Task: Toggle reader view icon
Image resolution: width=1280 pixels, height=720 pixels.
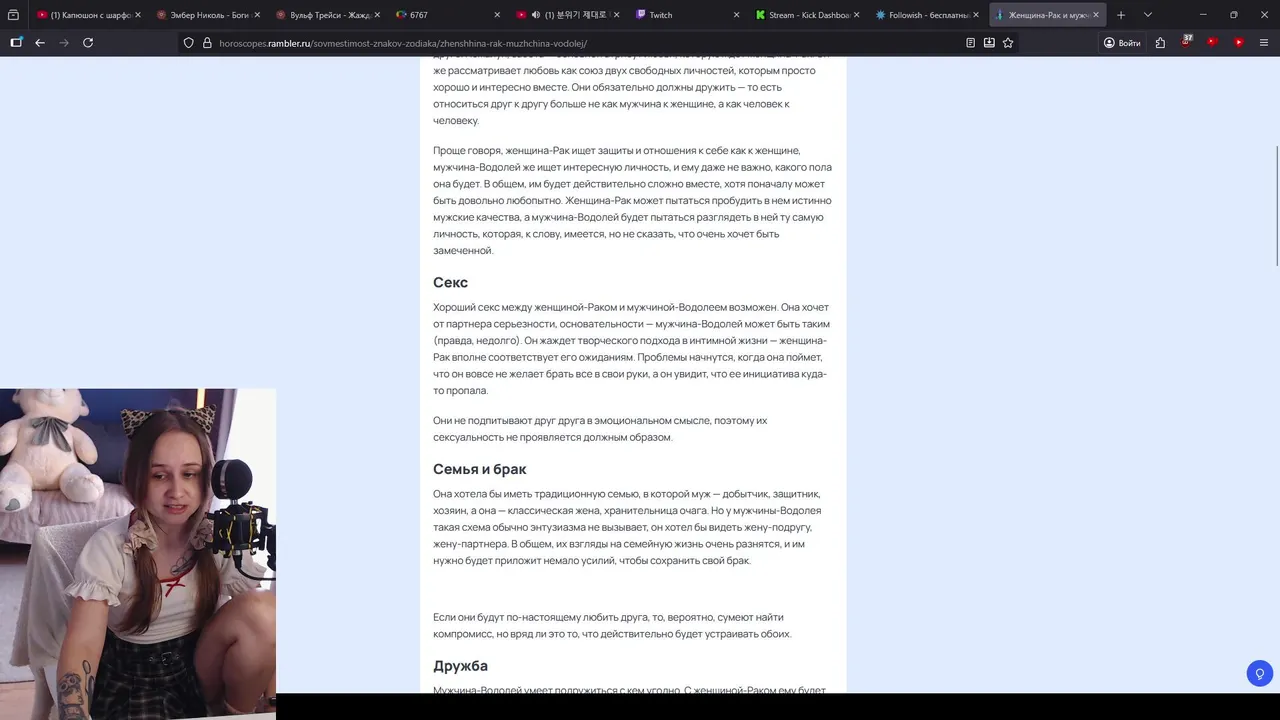Action: (970, 43)
